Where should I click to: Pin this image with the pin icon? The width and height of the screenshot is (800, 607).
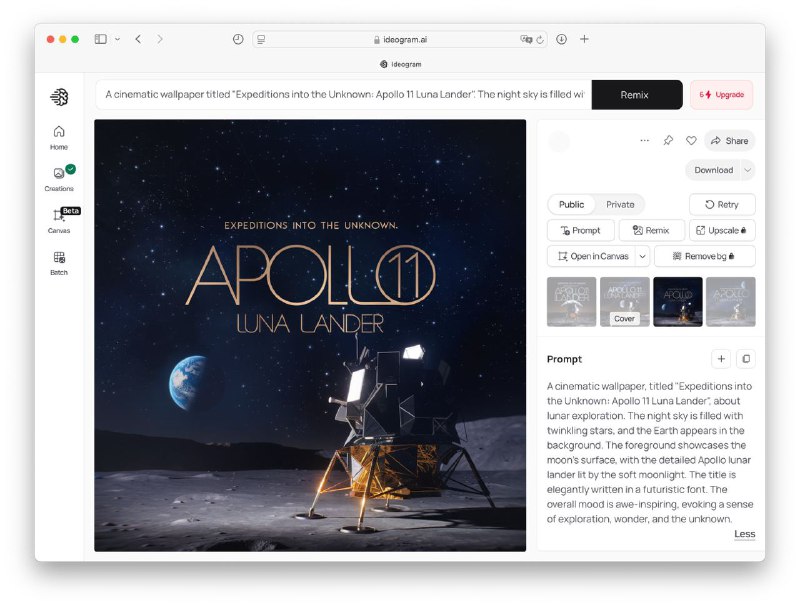[668, 141]
